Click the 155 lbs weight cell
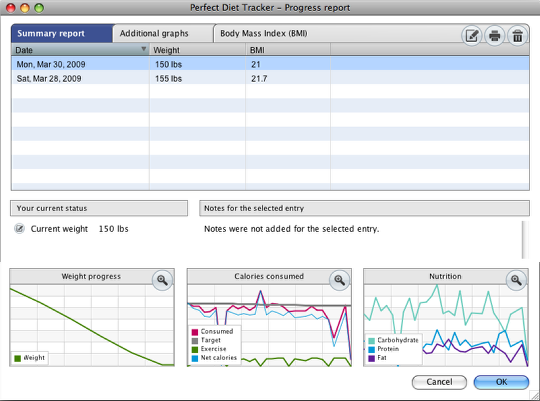 168,79
